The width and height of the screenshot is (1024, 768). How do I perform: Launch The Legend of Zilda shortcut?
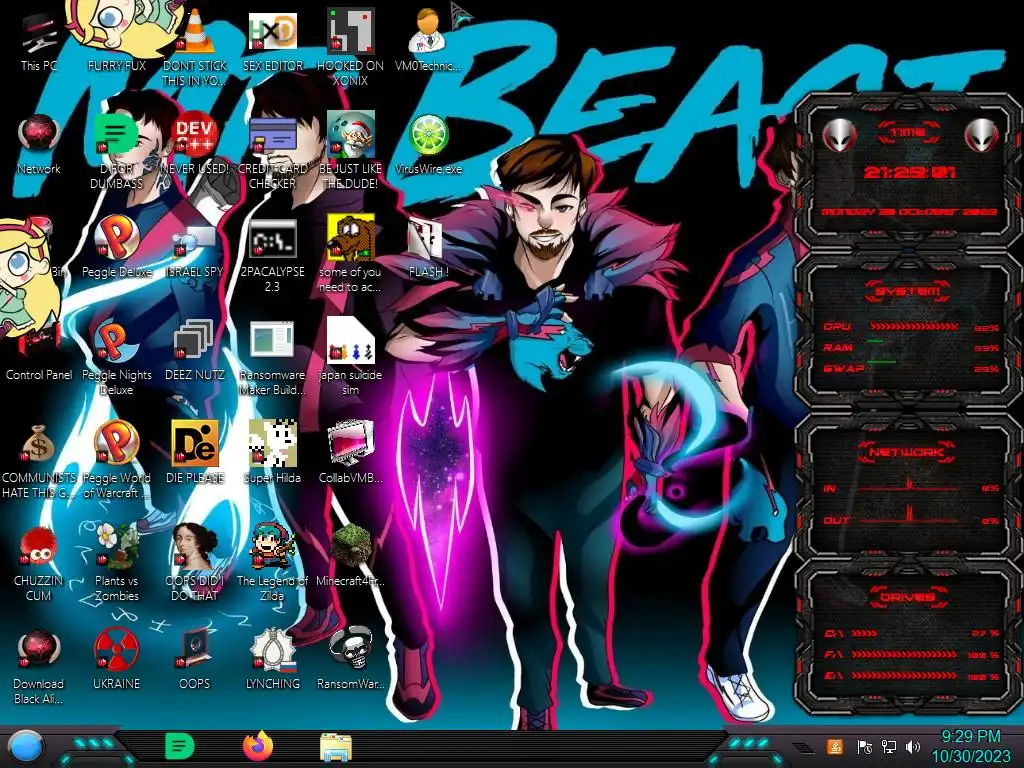click(272, 563)
